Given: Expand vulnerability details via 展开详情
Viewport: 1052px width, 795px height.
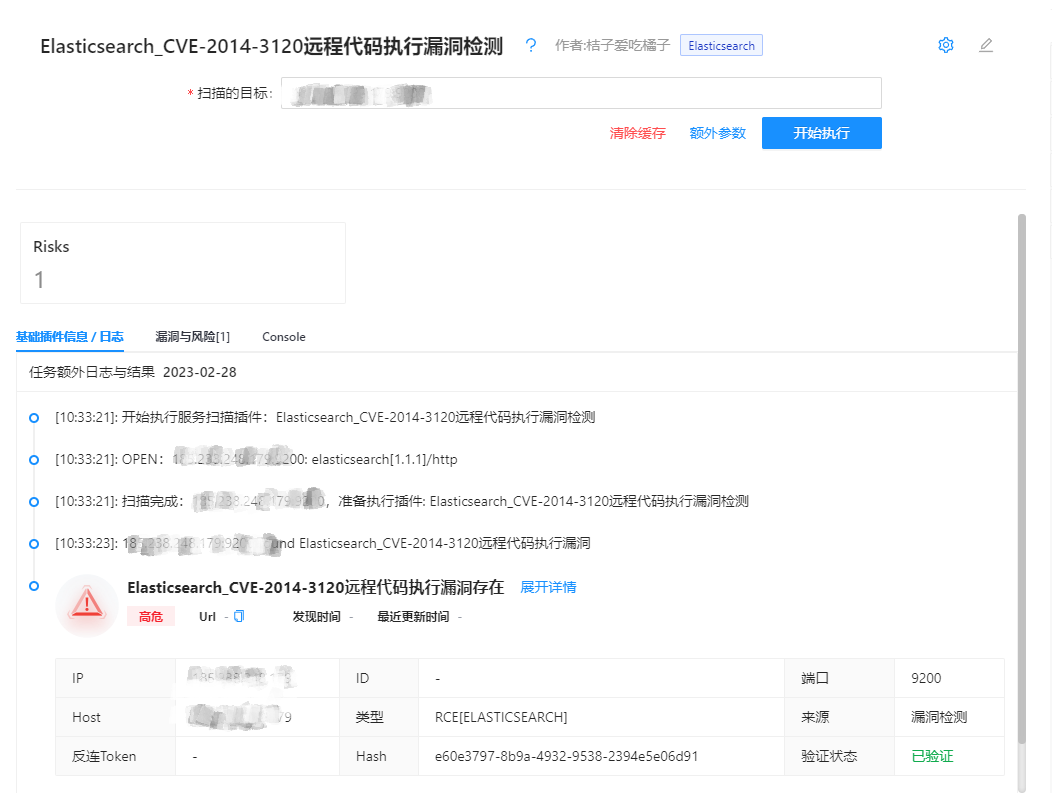Looking at the screenshot, I should pos(548,587).
